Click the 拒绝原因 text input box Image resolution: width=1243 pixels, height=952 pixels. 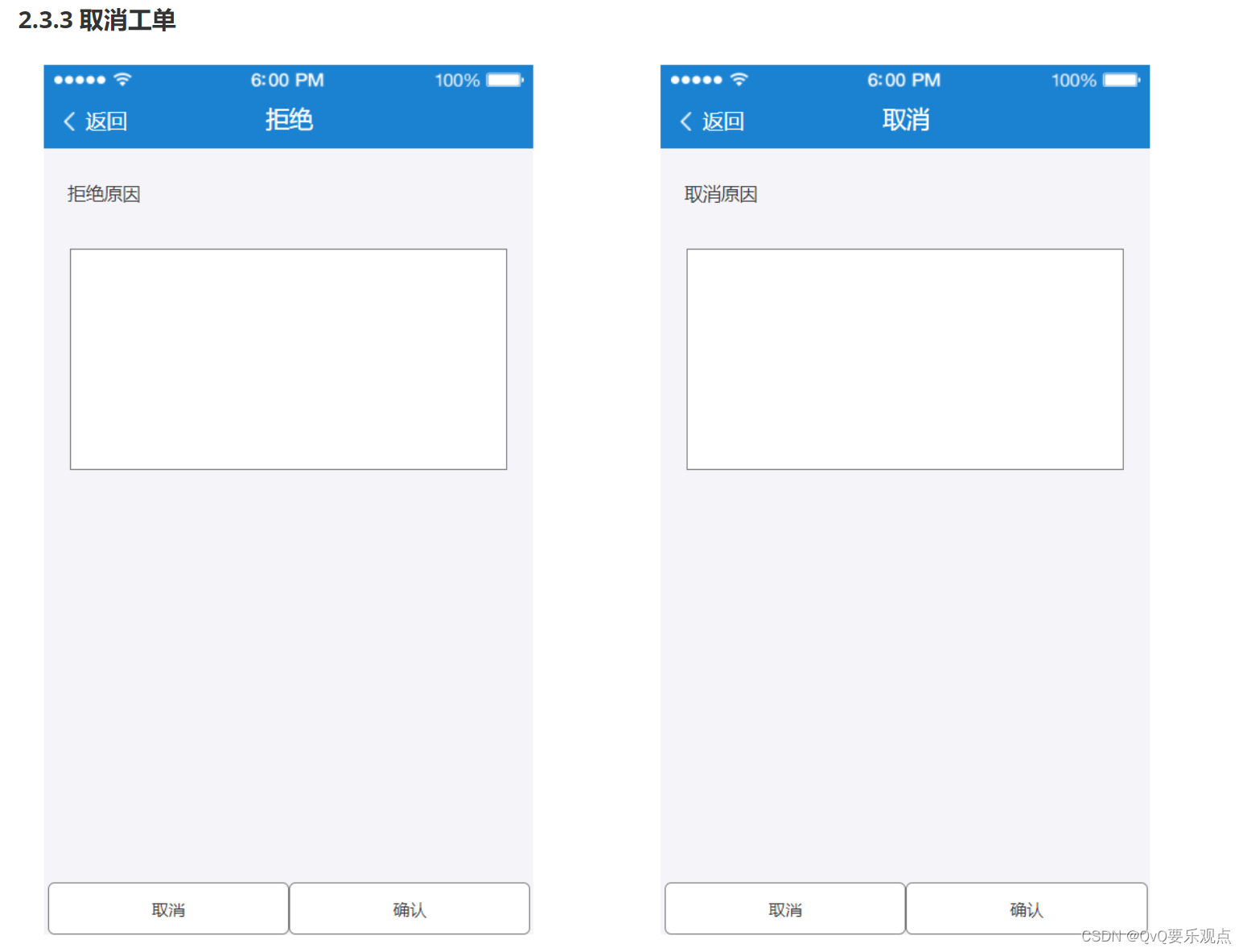pyautogui.click(x=288, y=359)
